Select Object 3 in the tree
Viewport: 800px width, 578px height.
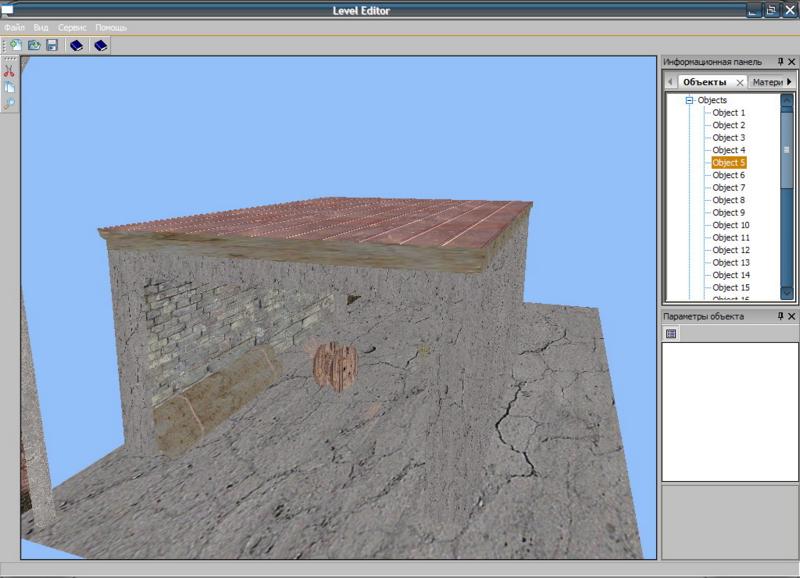point(729,138)
